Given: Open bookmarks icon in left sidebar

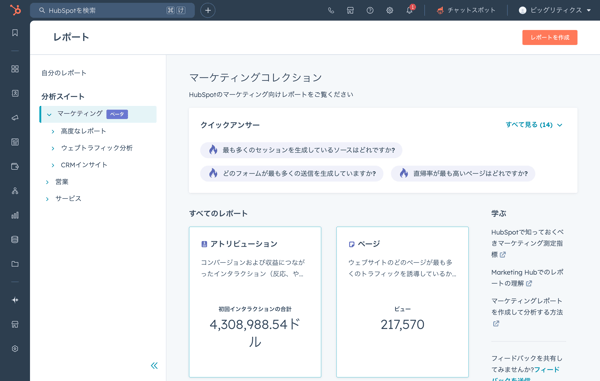Looking at the screenshot, I should (x=15, y=33).
